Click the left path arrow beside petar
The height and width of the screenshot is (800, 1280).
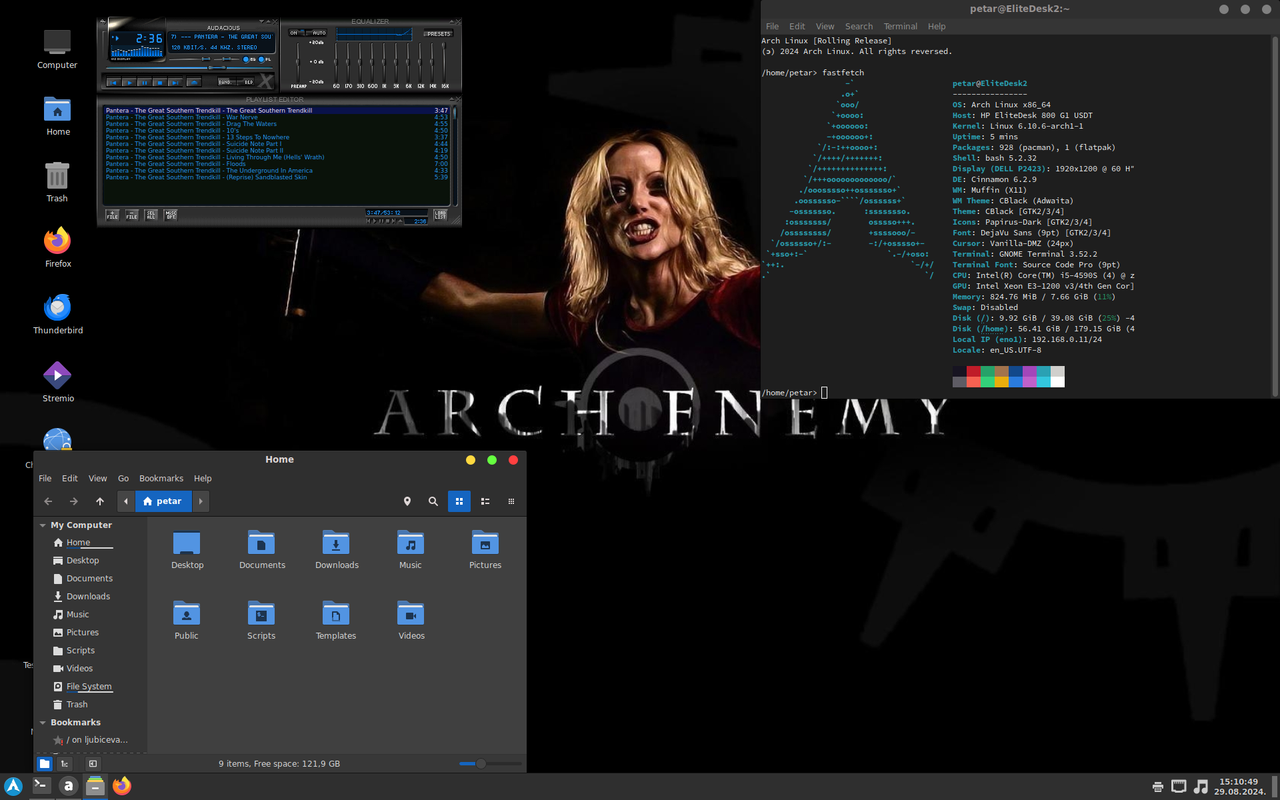126,501
